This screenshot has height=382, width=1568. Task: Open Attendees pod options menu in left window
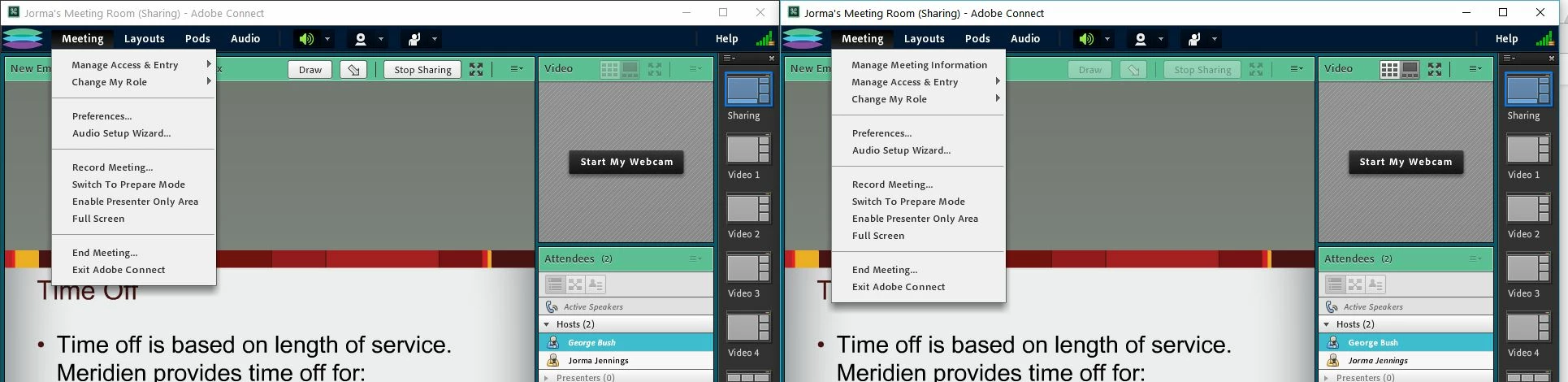pos(695,258)
